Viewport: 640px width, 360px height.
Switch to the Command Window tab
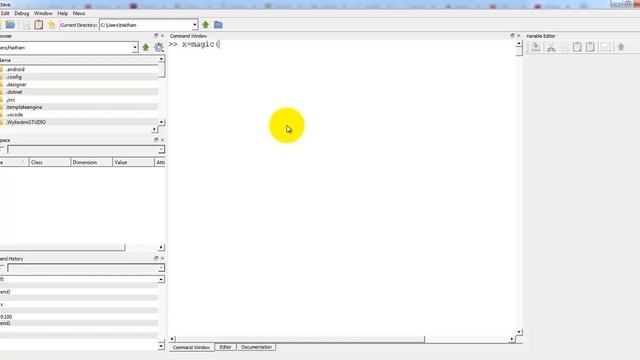[x=191, y=347]
